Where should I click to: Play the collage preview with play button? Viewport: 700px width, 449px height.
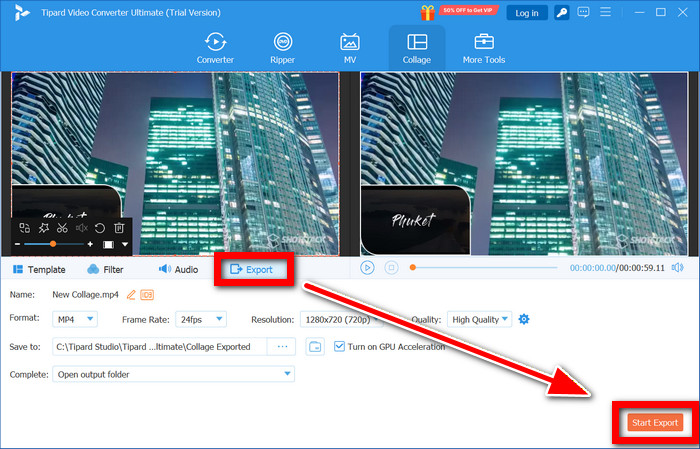(x=367, y=268)
